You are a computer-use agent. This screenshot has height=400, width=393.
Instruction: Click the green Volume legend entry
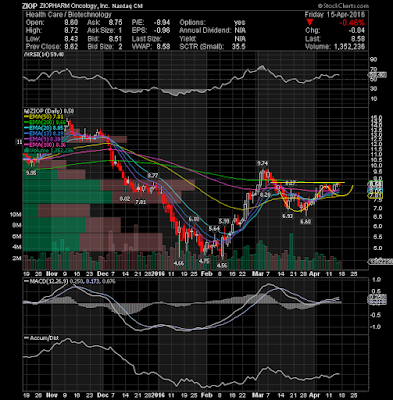49,150
